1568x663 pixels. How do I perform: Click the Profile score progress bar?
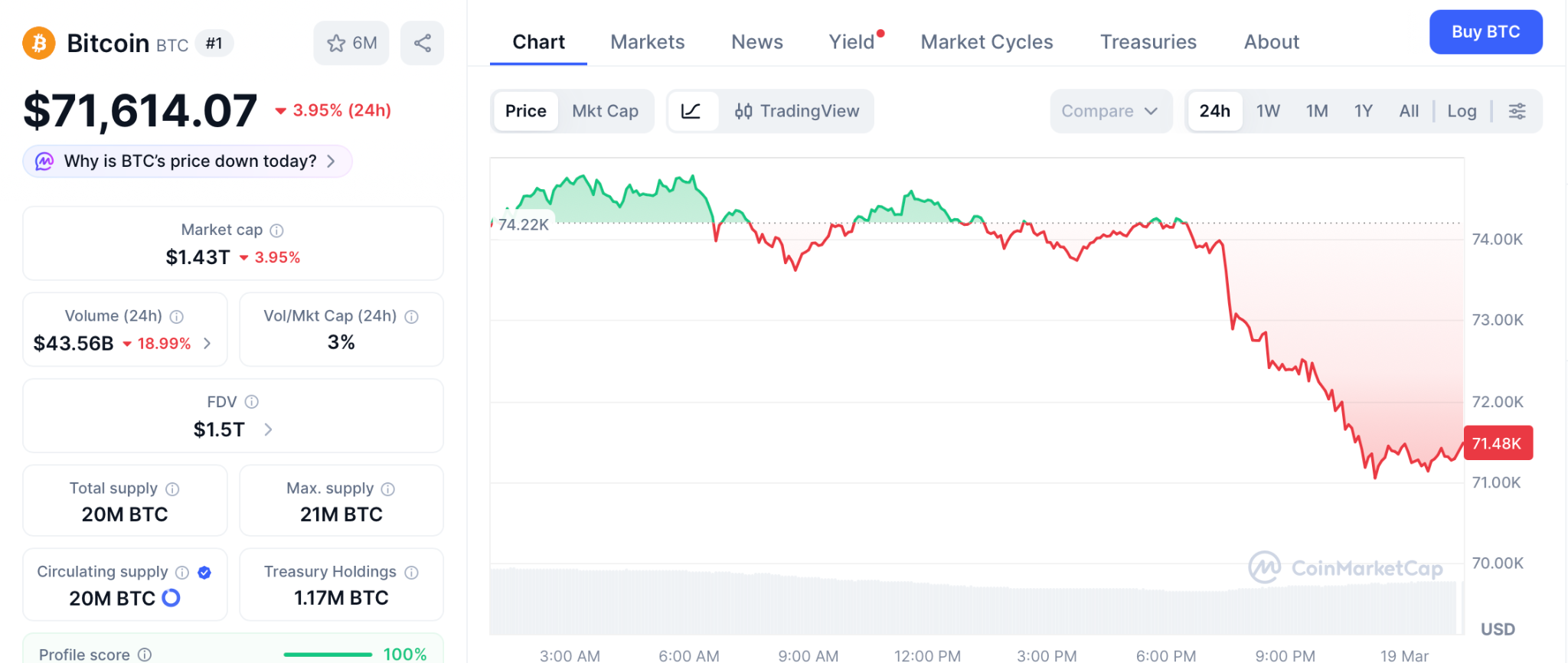328,655
